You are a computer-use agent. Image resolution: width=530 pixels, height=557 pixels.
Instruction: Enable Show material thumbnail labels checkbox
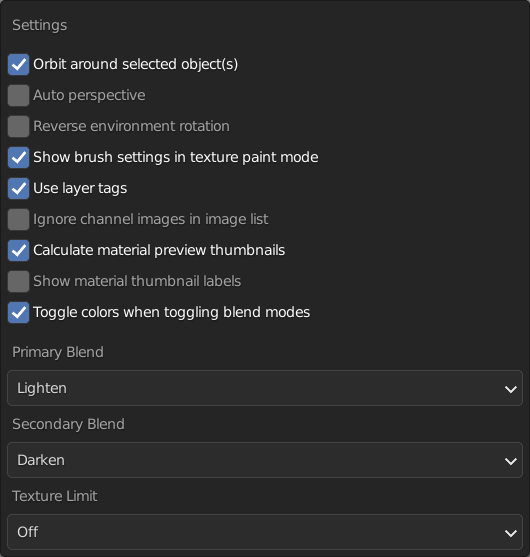[x=18, y=281]
